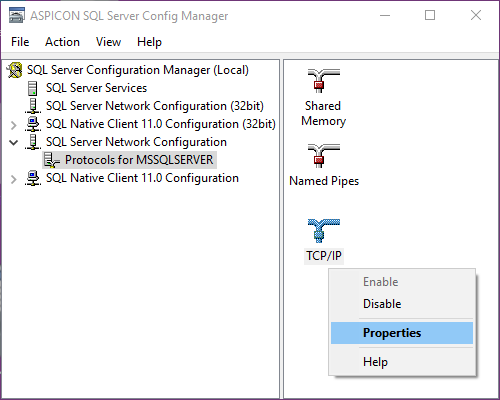The width and height of the screenshot is (500, 400).
Task: Expand the SQL Native Client 11.0 Configuration node
Action: 13,179
